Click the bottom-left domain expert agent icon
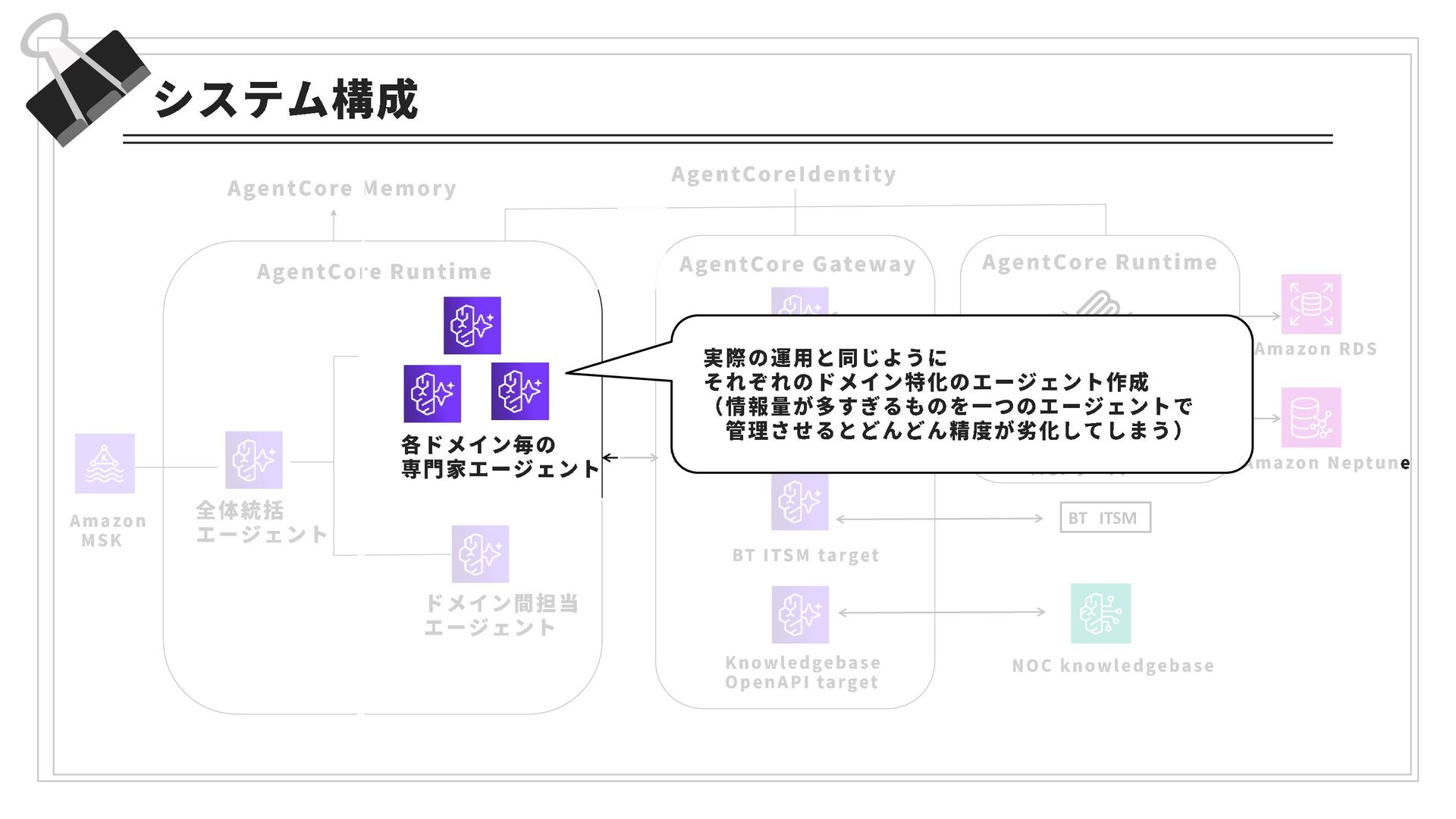This screenshot has width=1456, height=819. click(432, 394)
